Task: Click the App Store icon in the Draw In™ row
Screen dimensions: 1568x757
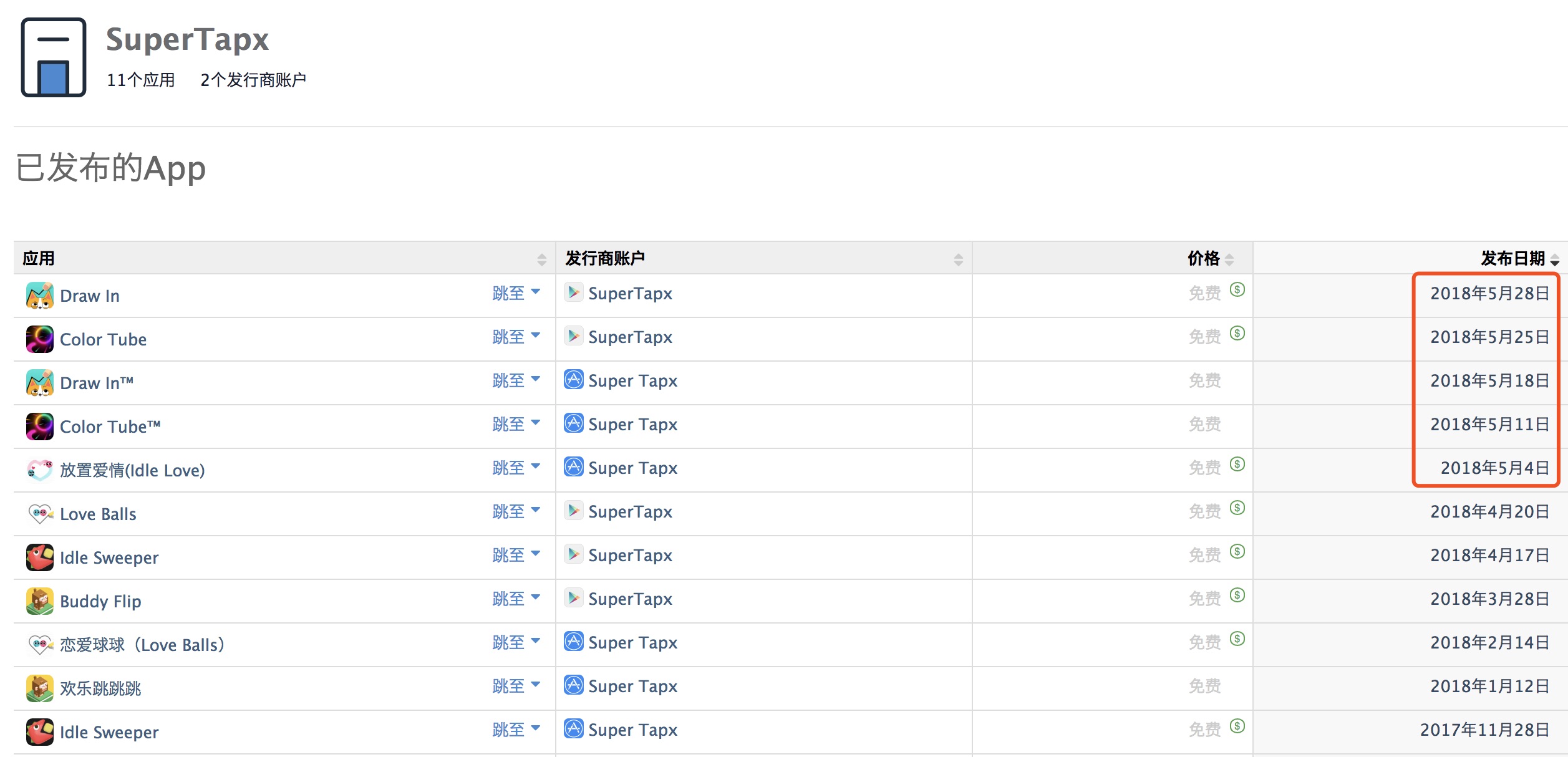Action: coord(574,379)
